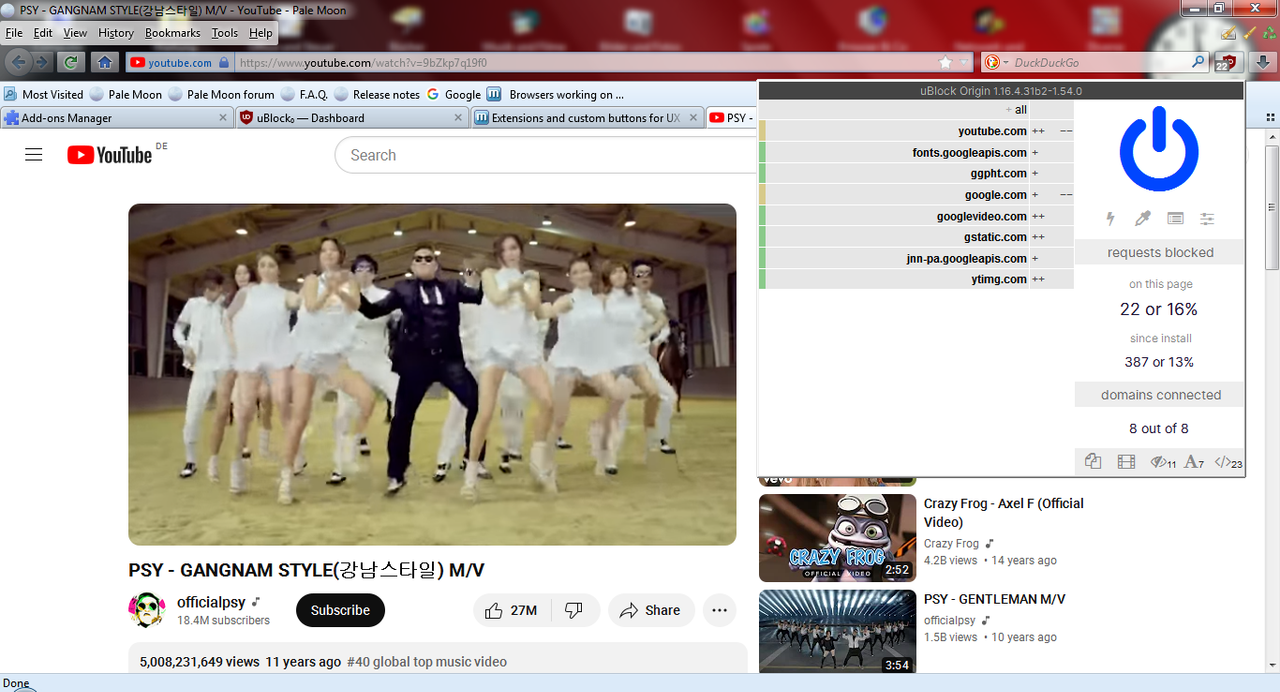Bookmark this page with the star icon
The height and width of the screenshot is (692, 1280).
pos(945,62)
